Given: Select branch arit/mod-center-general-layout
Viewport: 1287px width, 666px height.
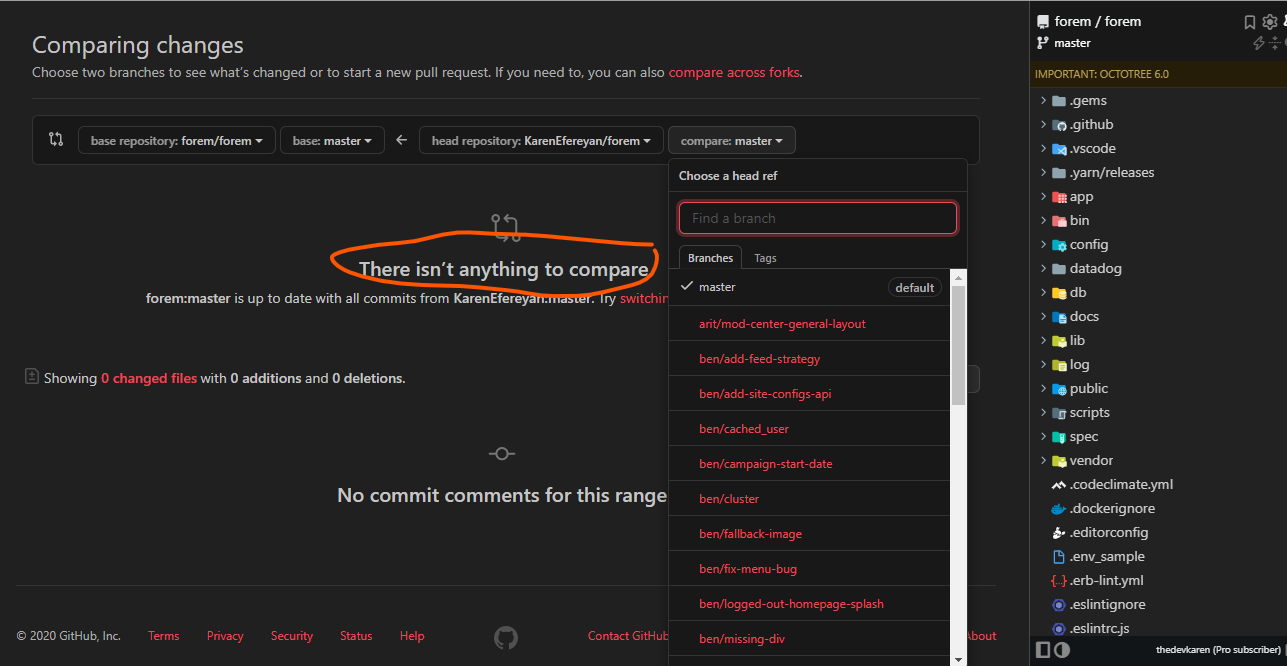Looking at the screenshot, I should (x=809, y=323).
